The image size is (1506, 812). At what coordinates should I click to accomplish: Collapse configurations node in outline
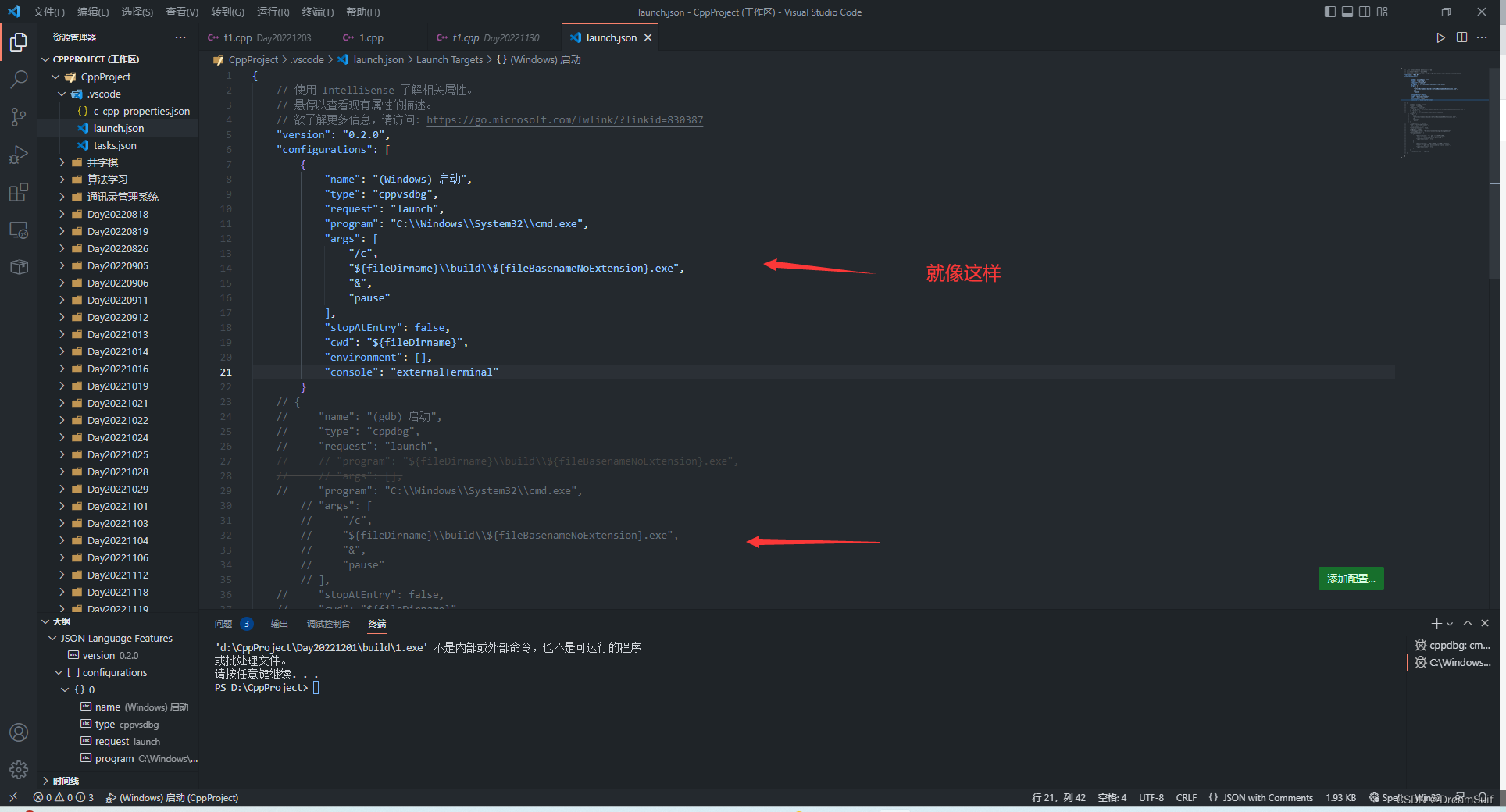(59, 672)
